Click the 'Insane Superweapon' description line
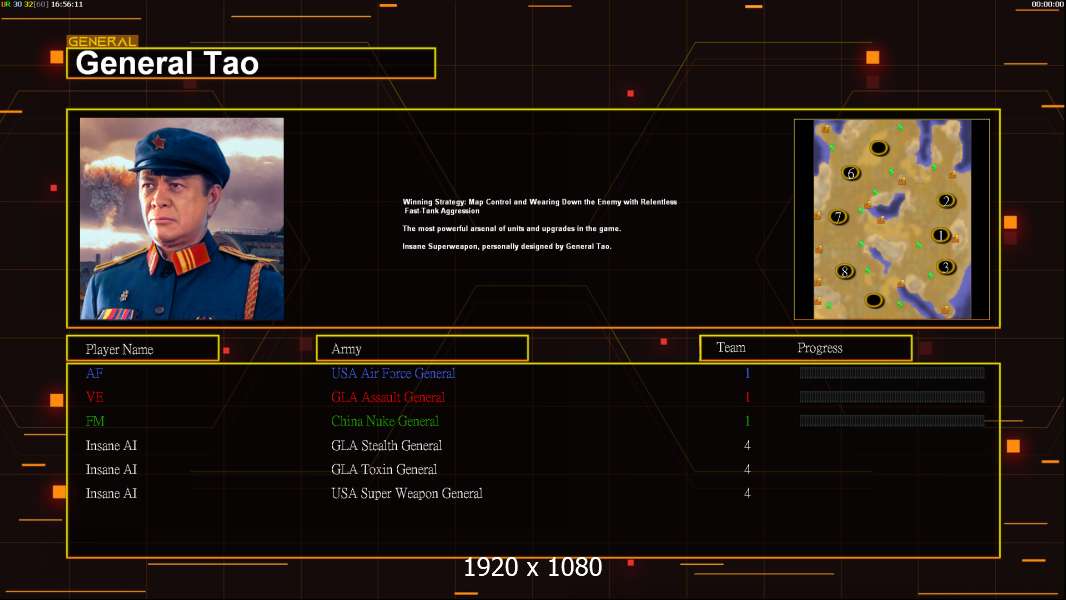This screenshot has height=600, width=1066. (507, 247)
